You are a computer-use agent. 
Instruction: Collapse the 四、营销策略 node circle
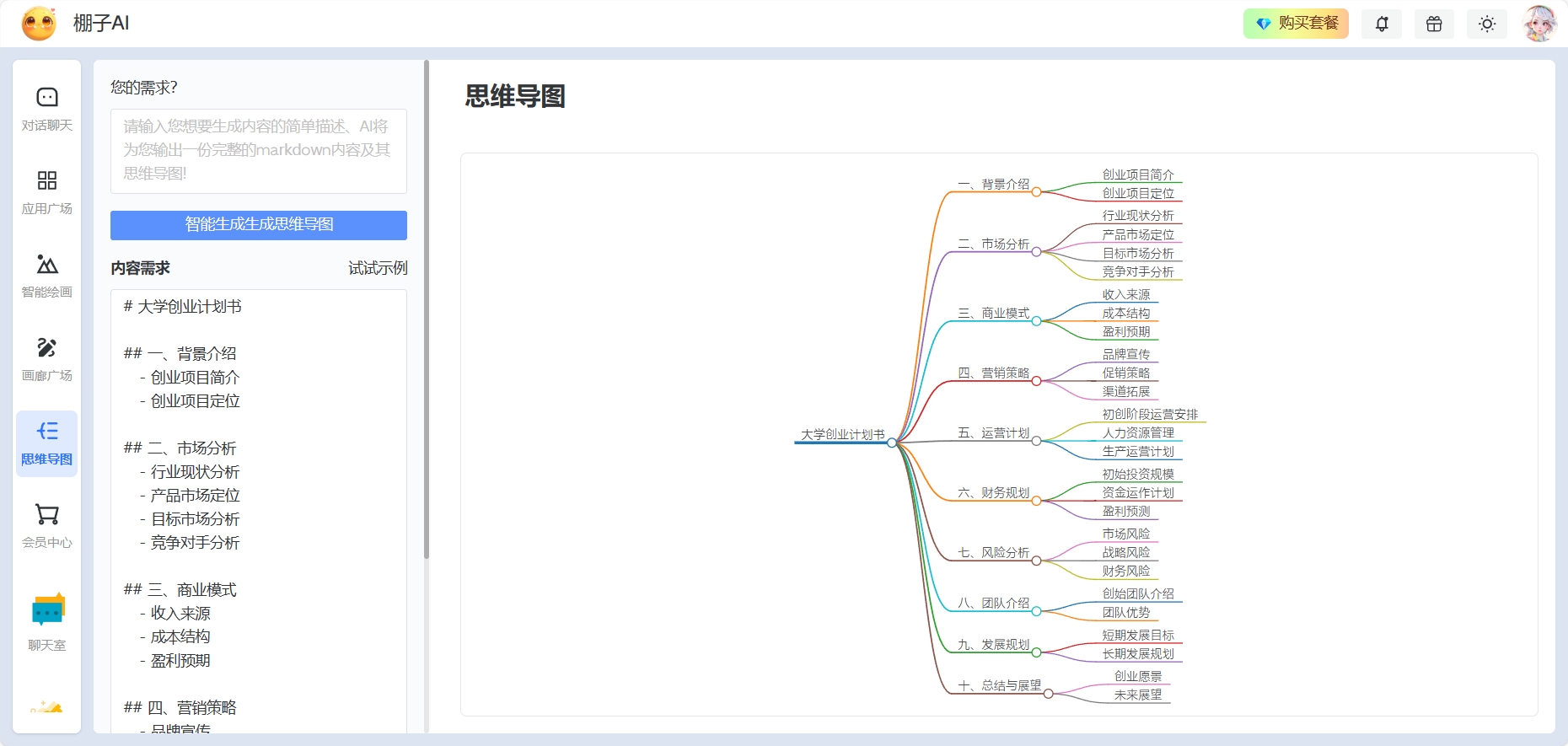pyautogui.click(x=1037, y=381)
